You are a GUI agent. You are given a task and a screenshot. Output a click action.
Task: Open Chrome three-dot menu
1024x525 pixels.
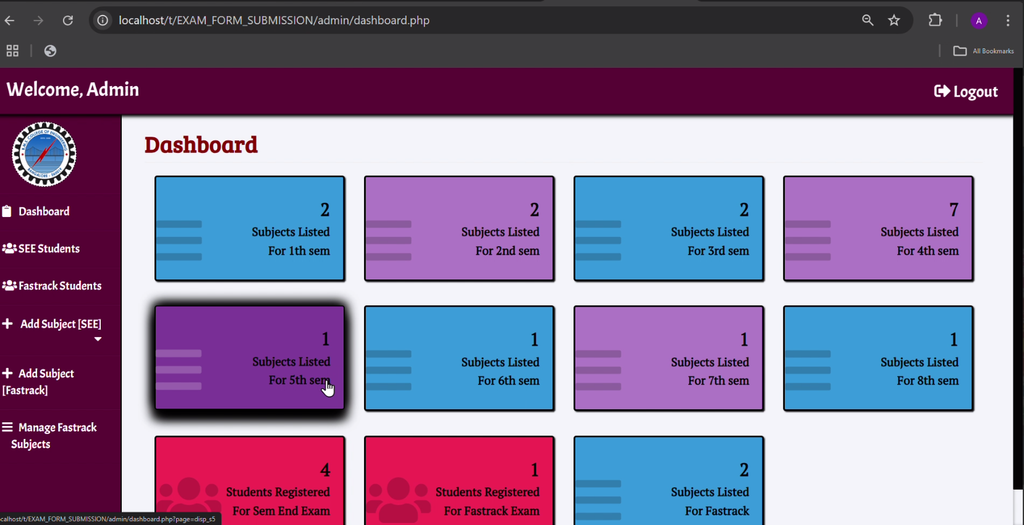[x=1009, y=20]
